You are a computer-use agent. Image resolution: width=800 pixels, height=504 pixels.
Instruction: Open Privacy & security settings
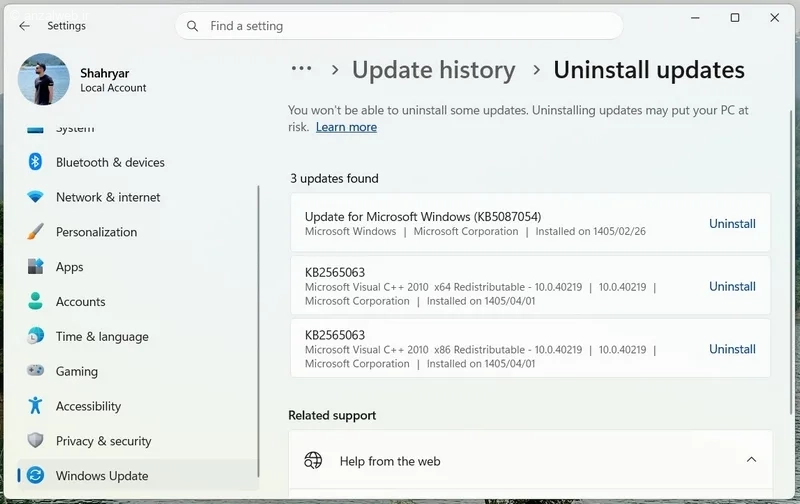(x=138, y=440)
